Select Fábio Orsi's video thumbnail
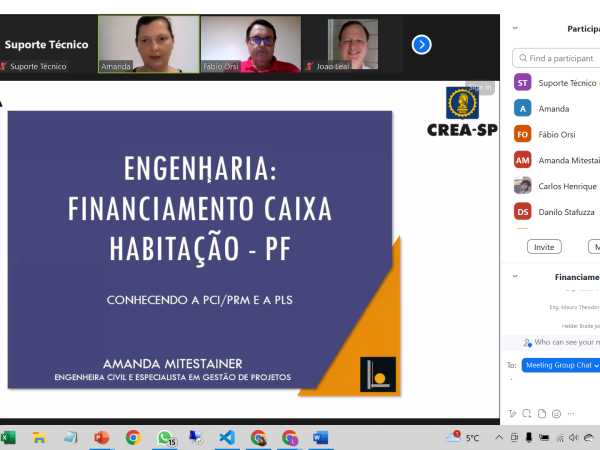Screen dimensions: 600x450 pos(251,44)
